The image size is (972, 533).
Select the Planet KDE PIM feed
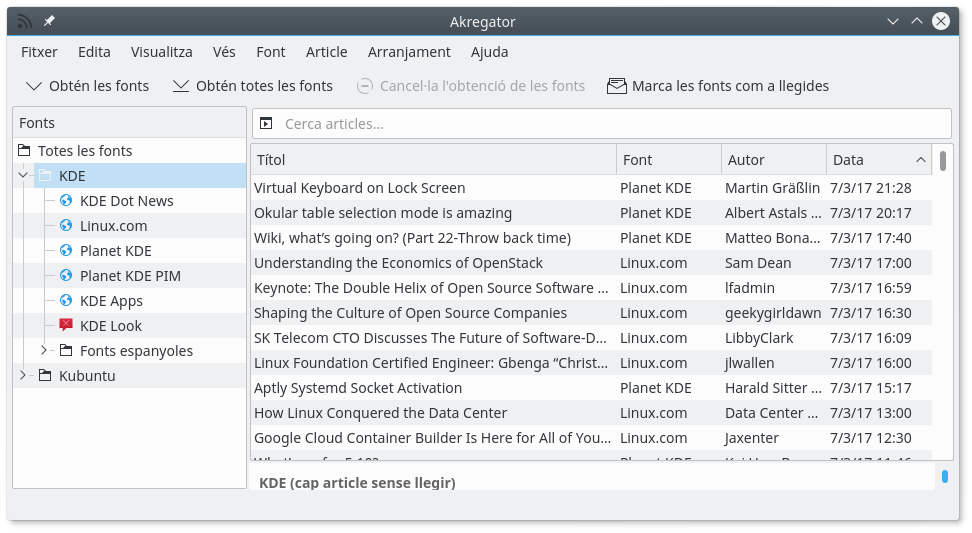pos(130,276)
